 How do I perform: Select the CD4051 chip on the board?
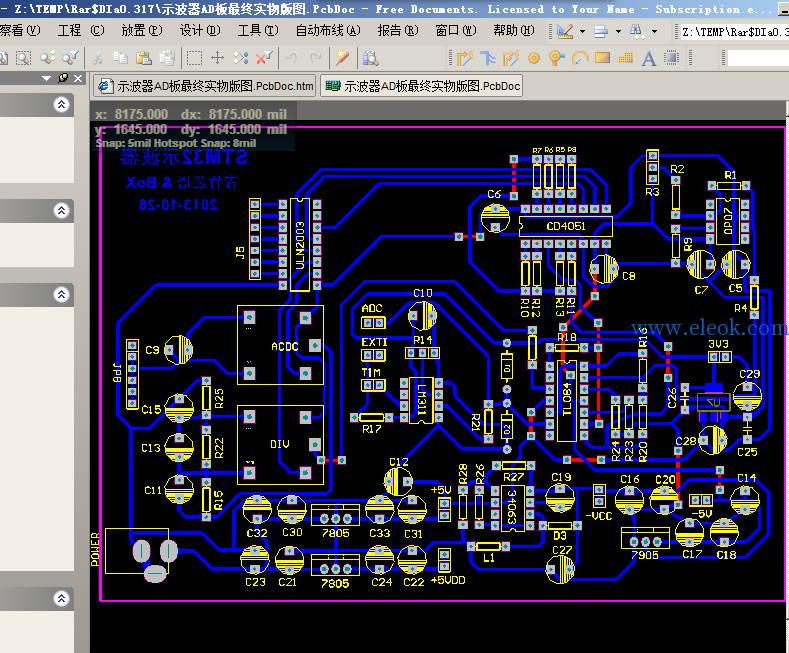566,226
